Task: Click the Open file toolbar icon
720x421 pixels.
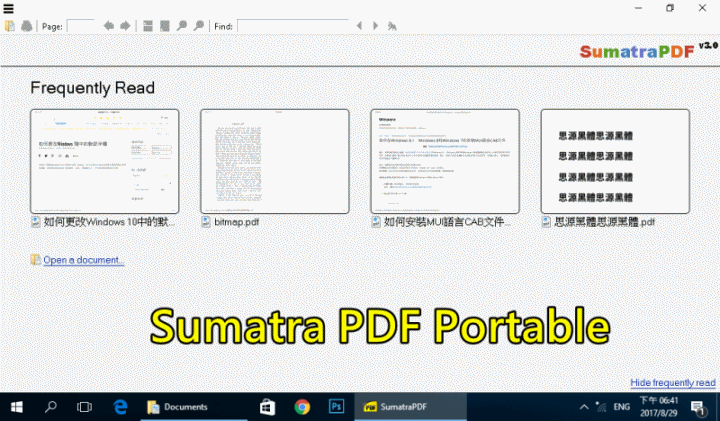Action: [x=10, y=26]
